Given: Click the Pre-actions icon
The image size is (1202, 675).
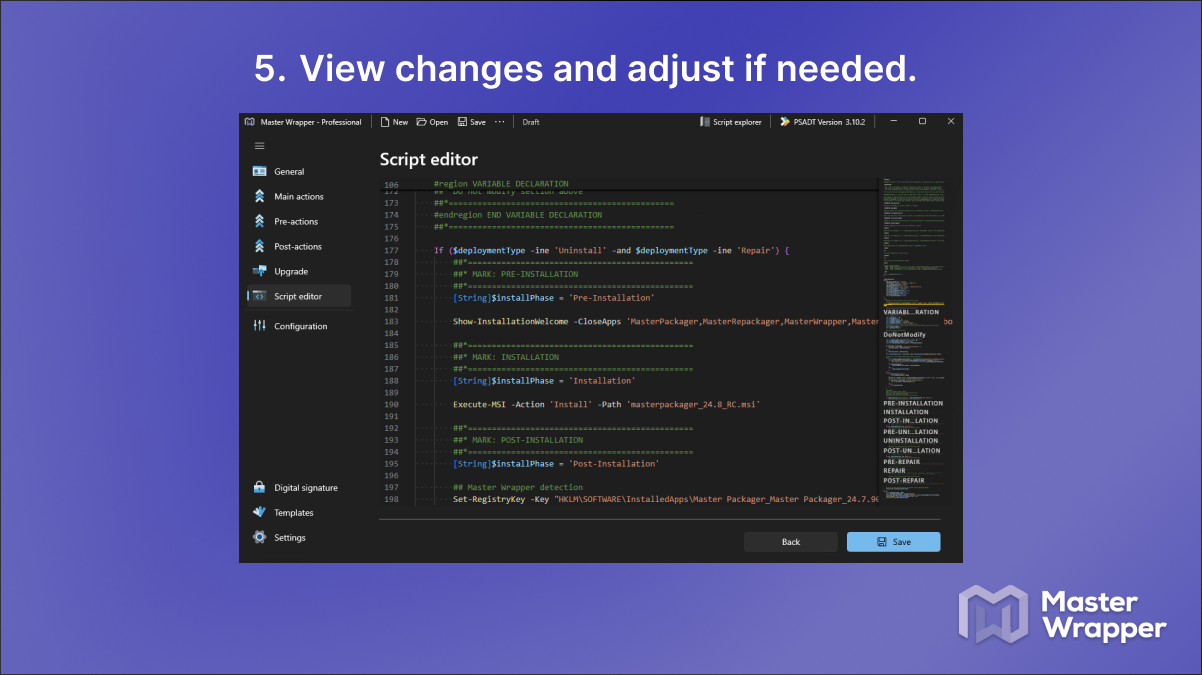Looking at the screenshot, I should (x=260, y=221).
